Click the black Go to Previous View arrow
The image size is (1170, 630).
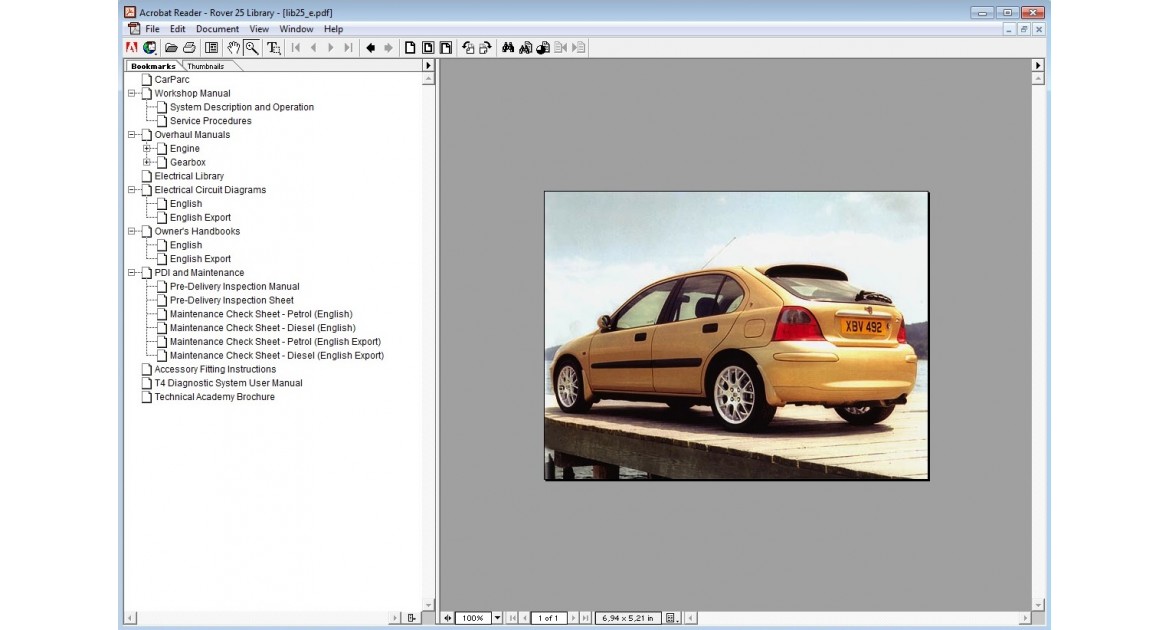click(370, 48)
